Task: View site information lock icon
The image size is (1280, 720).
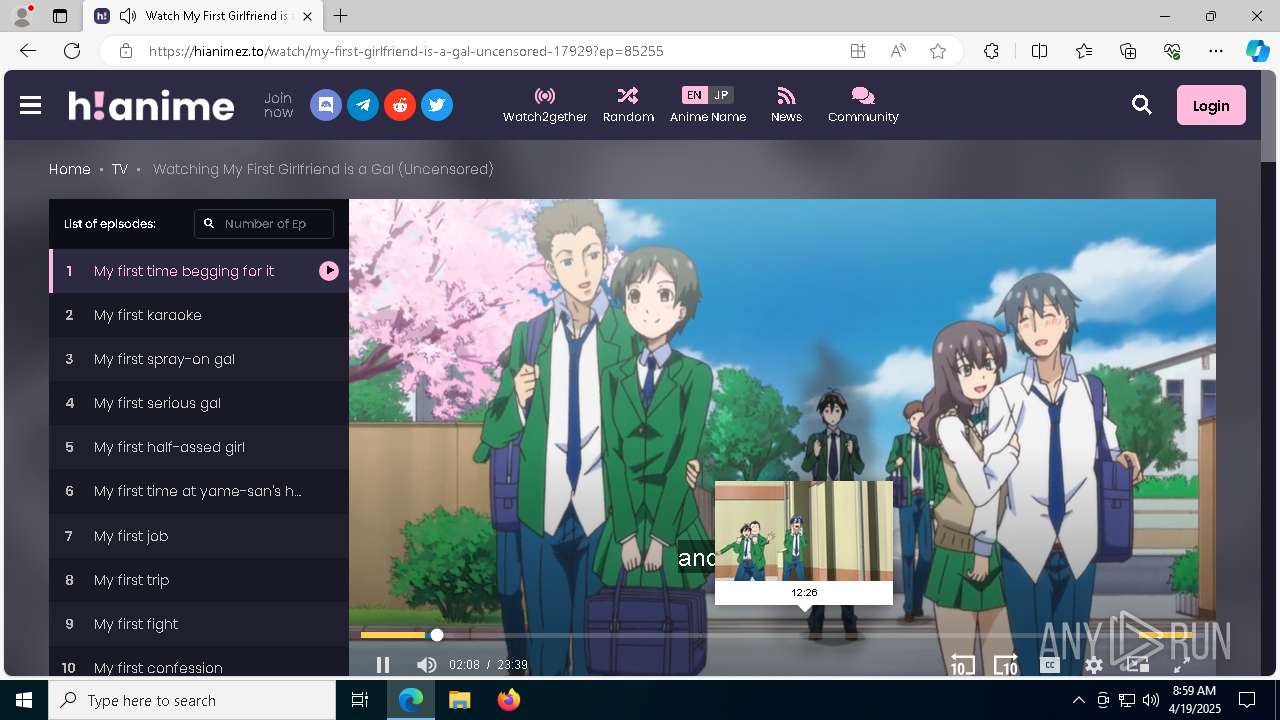Action: [x=125, y=51]
